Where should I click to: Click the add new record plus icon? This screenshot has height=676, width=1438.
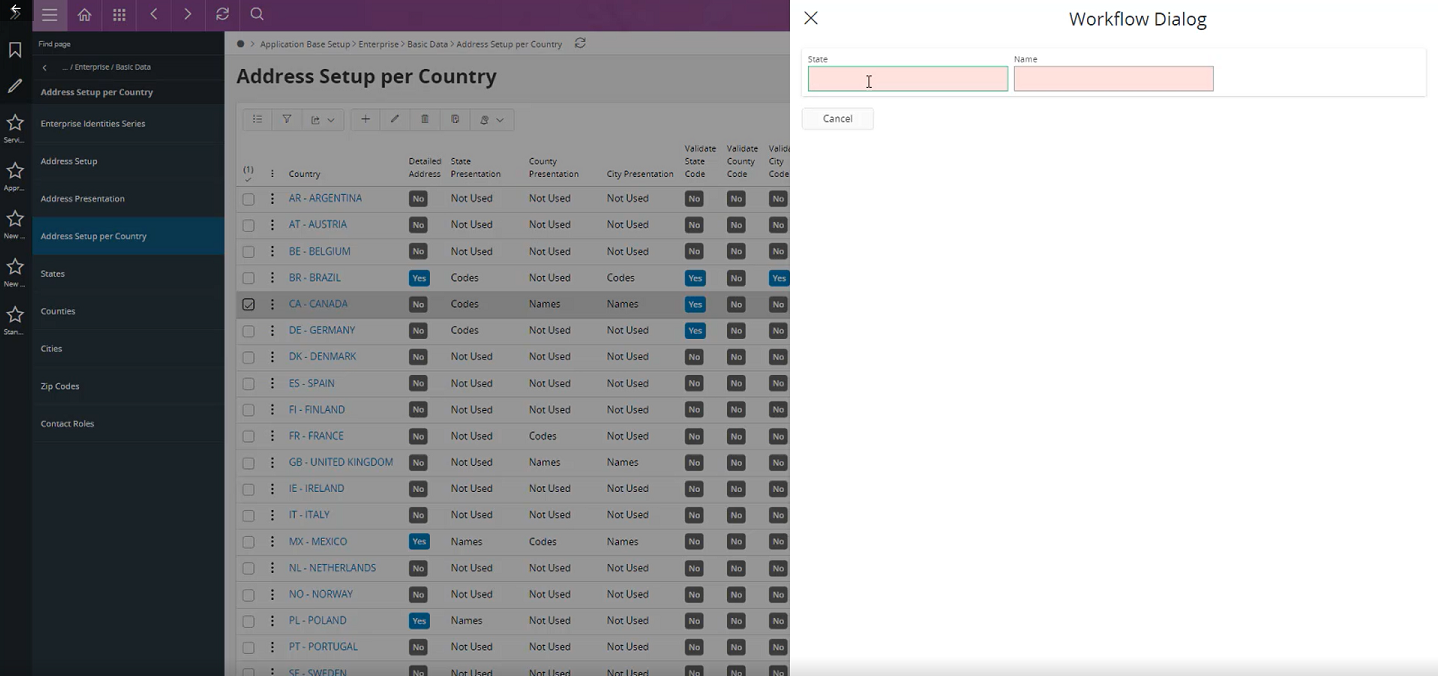pos(365,119)
